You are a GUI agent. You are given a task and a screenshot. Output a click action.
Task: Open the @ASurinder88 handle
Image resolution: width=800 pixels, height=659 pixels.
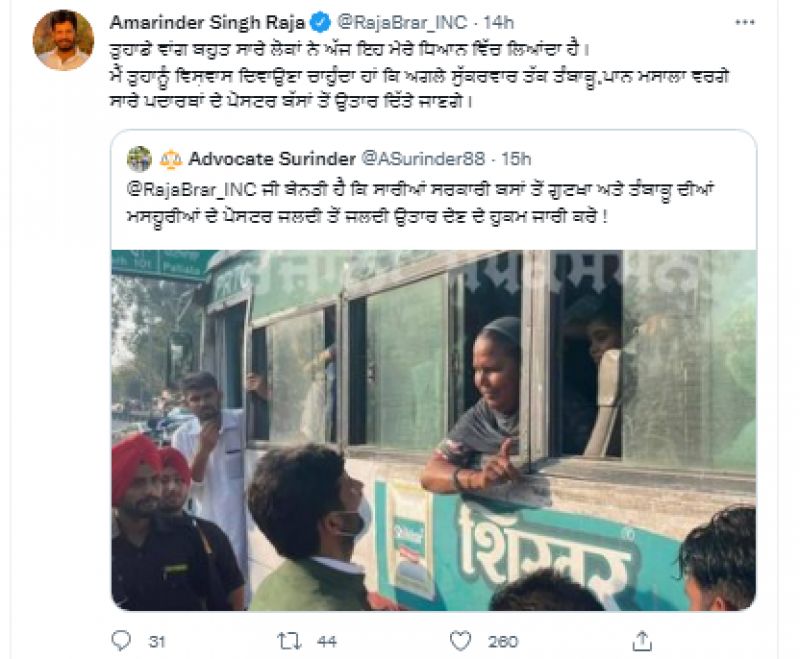(x=422, y=159)
